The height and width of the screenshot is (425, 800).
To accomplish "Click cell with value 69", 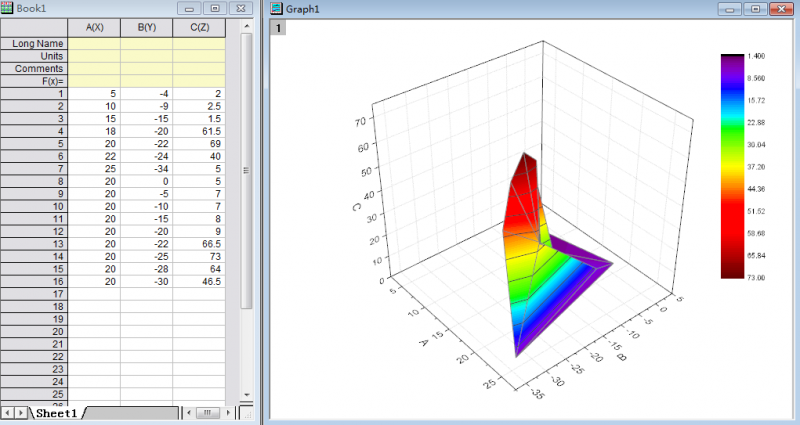I will click(199, 144).
